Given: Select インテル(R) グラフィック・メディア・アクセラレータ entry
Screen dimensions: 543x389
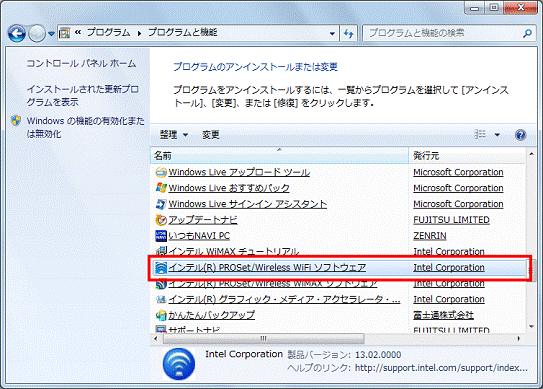Looking at the screenshot, I should pyautogui.click(x=284, y=299).
